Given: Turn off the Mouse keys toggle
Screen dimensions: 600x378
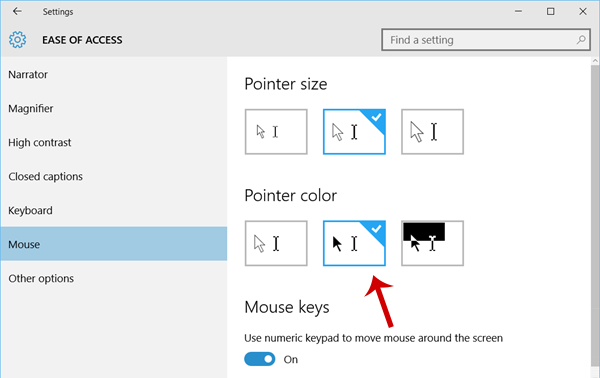Looking at the screenshot, I should click(x=259, y=359).
